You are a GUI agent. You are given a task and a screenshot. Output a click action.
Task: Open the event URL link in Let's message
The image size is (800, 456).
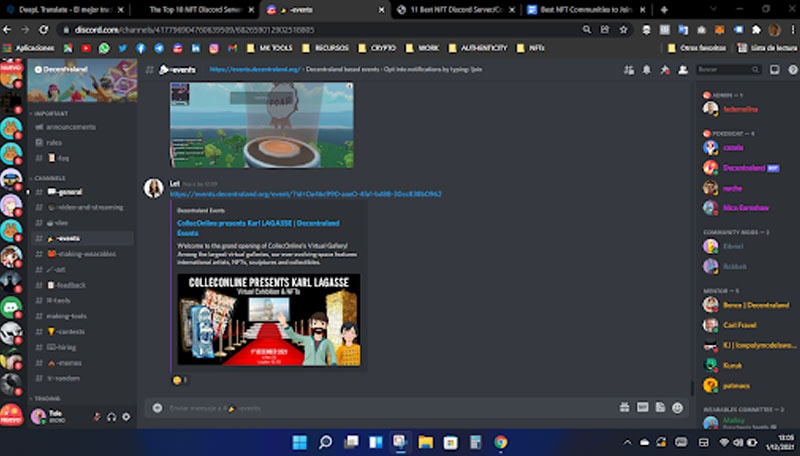306,194
